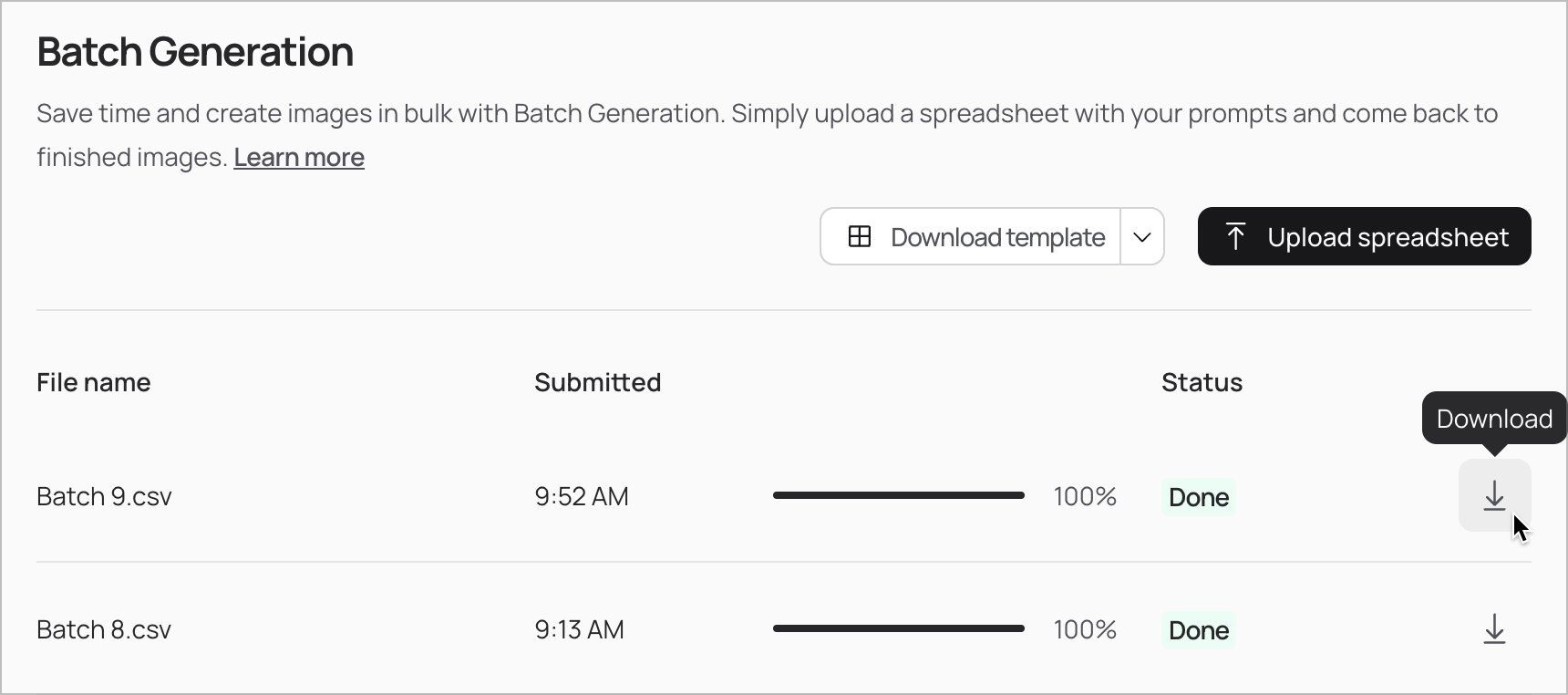Screen dimensions: 1568x695
Task: Download the Batch 8.csv results
Action: 1494,628
